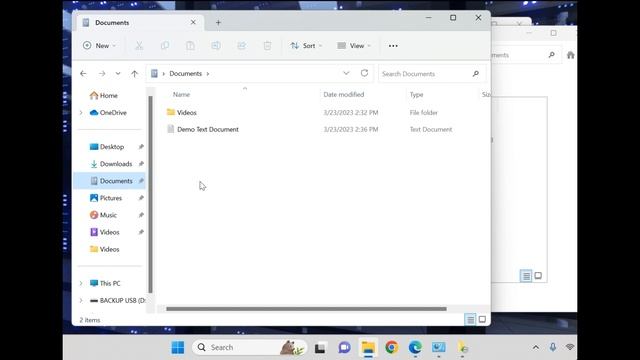Click the Rename icon in toolbar
Viewport: 640px width, 360px height.
click(x=216, y=46)
